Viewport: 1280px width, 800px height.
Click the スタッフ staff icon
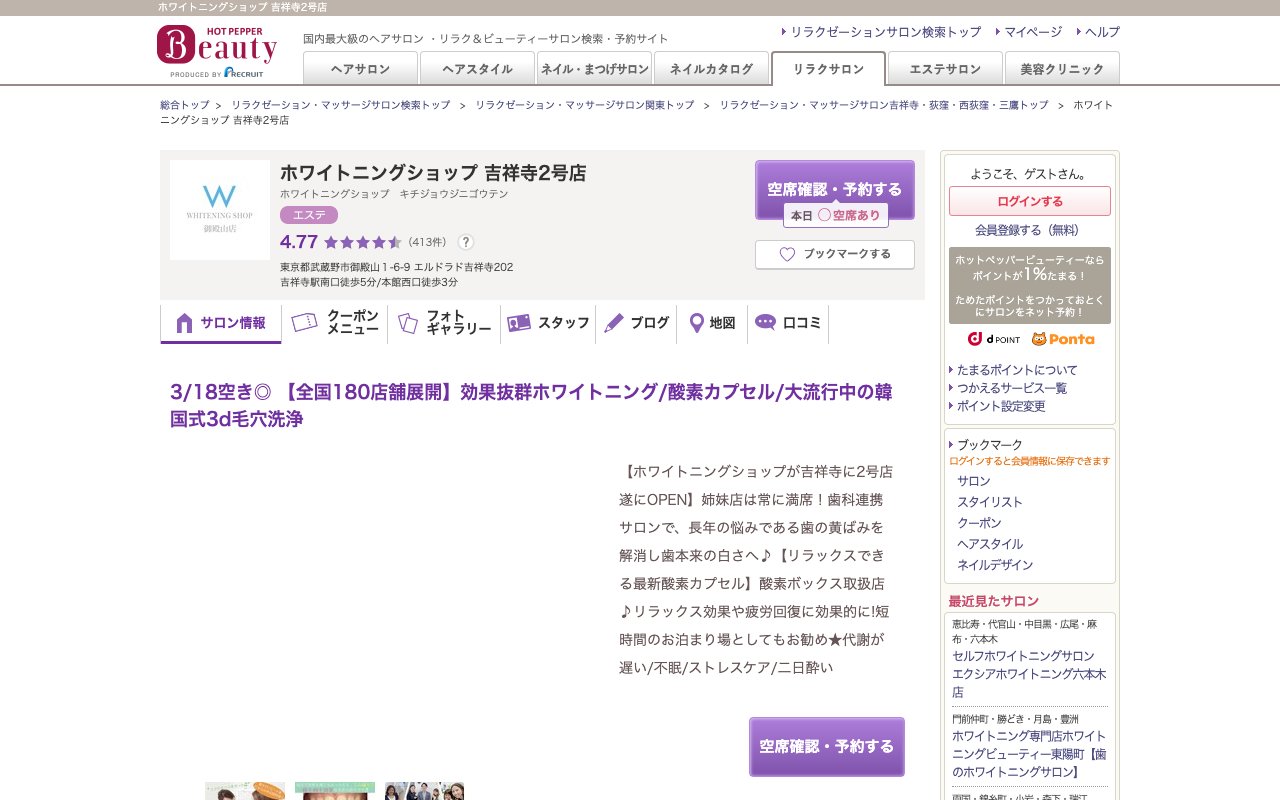(x=520, y=322)
